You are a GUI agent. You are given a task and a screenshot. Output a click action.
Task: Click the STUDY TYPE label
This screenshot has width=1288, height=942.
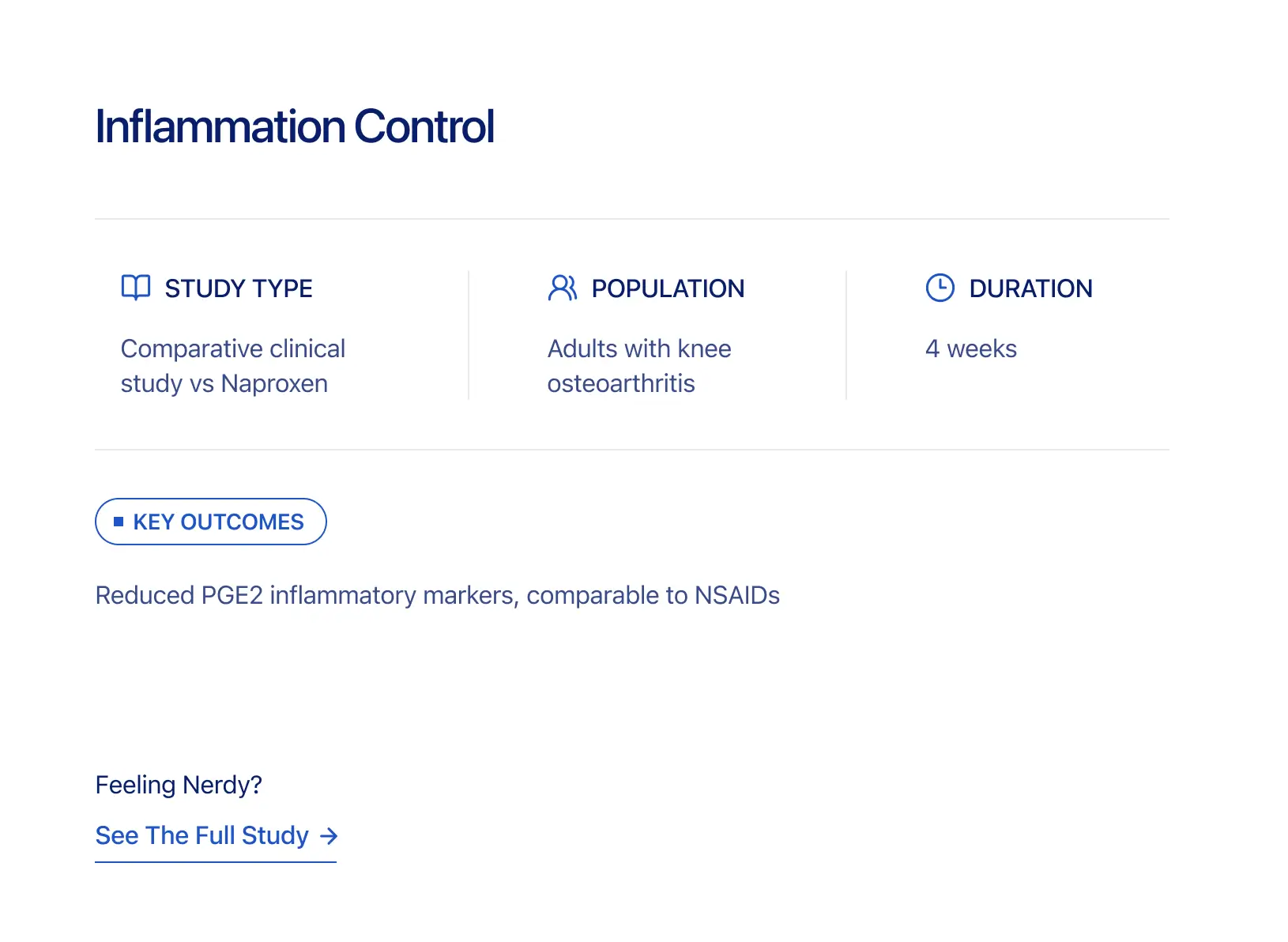click(239, 288)
